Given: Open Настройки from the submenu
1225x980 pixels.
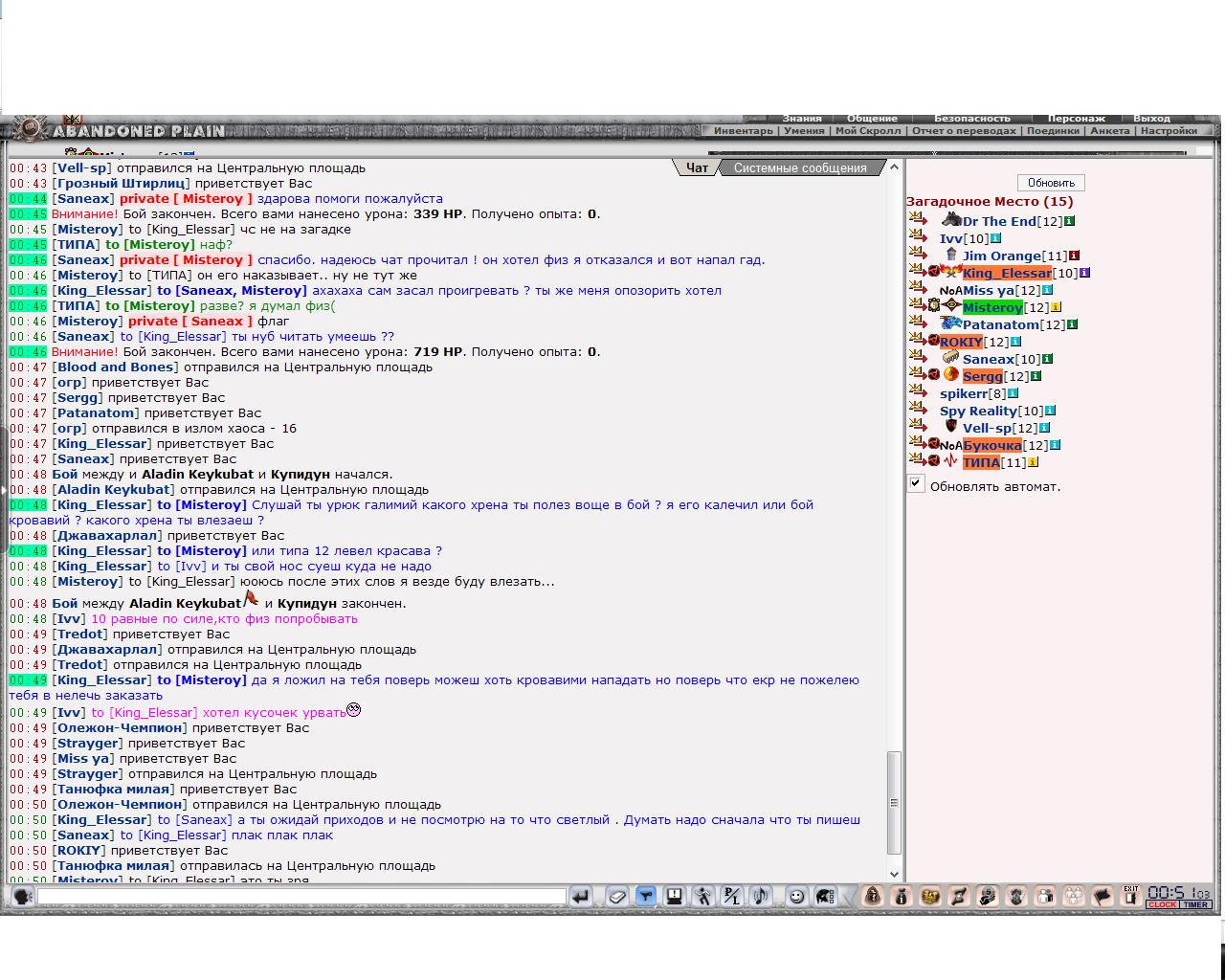Looking at the screenshot, I should [1169, 131].
